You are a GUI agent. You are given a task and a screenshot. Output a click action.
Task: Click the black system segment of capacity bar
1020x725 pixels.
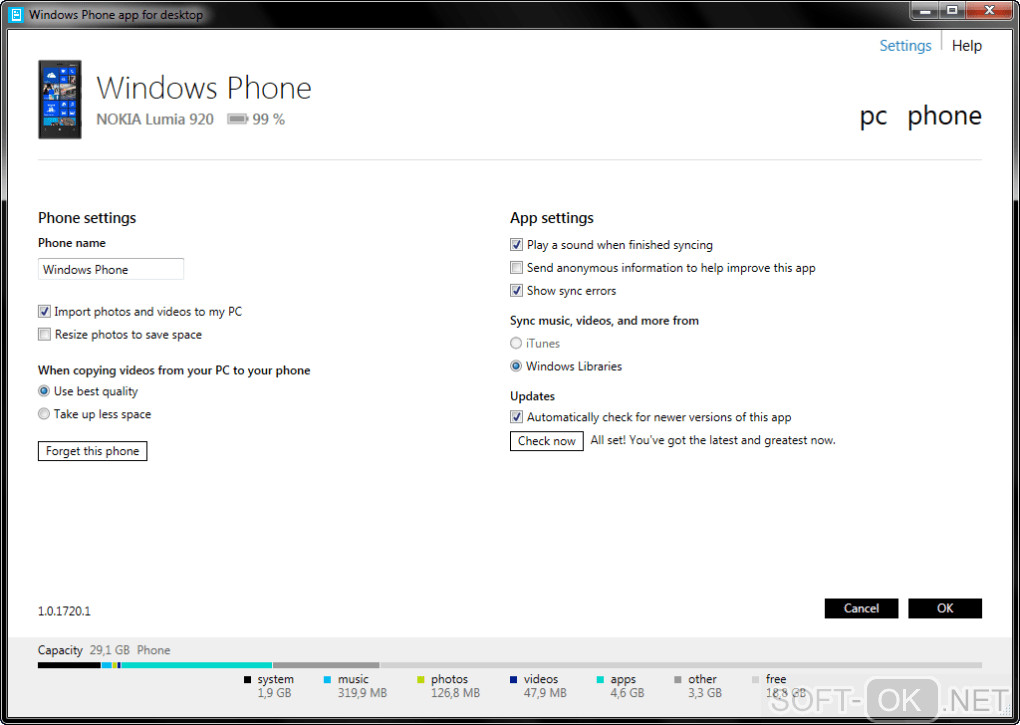click(69, 665)
